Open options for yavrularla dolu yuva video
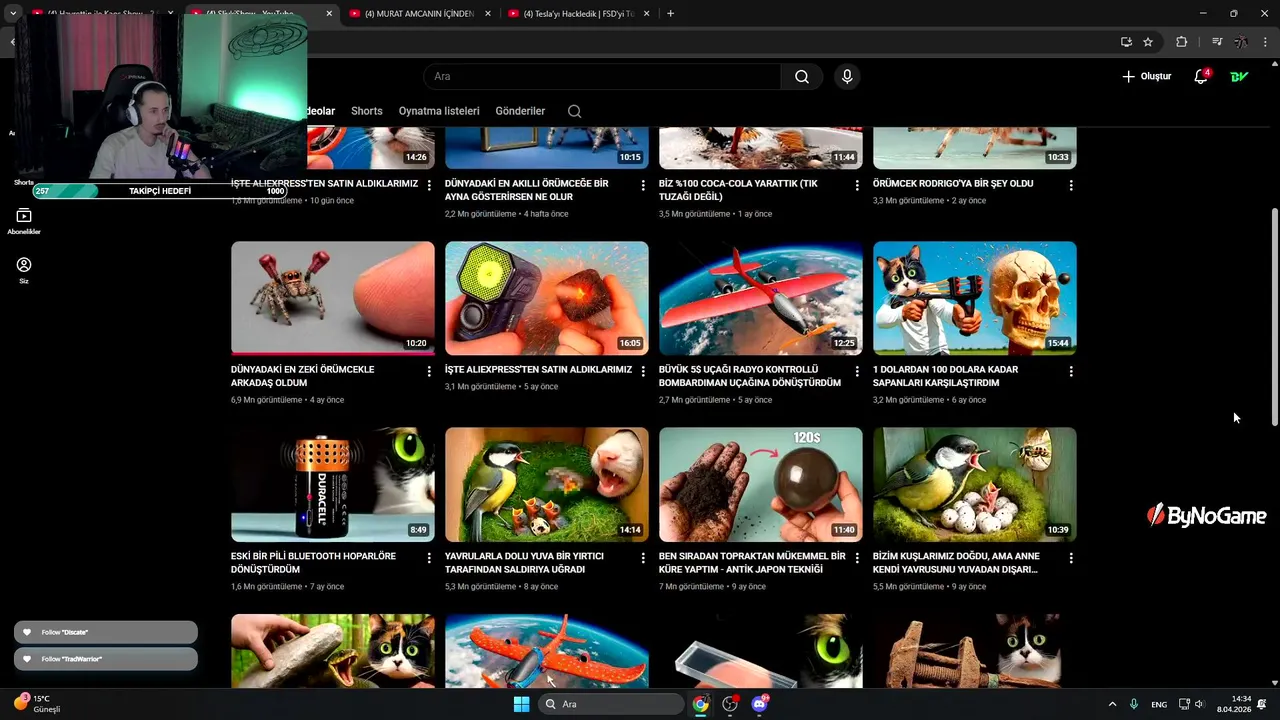 pyautogui.click(x=643, y=558)
